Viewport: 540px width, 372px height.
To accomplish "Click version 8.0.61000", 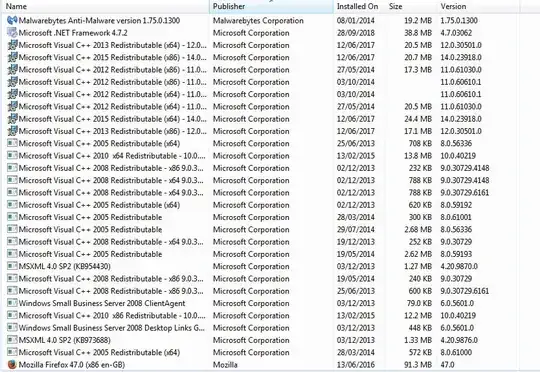I will [456, 352].
